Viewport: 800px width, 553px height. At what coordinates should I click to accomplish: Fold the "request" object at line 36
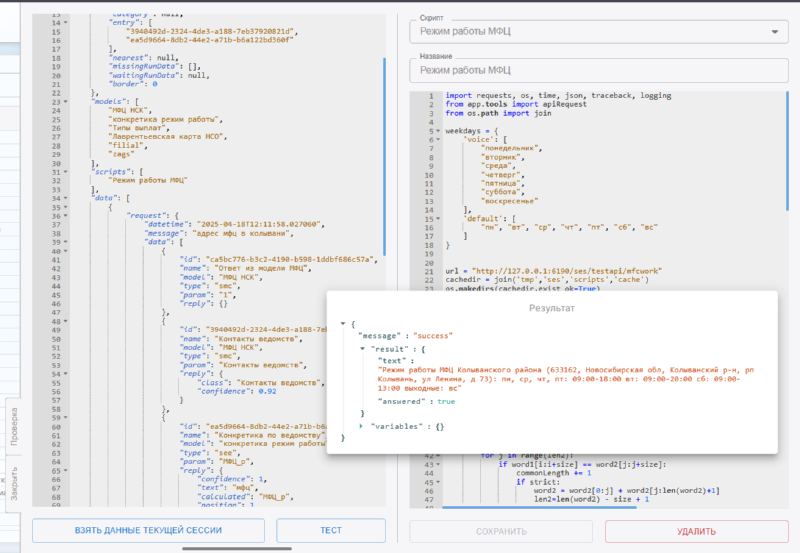(x=67, y=215)
